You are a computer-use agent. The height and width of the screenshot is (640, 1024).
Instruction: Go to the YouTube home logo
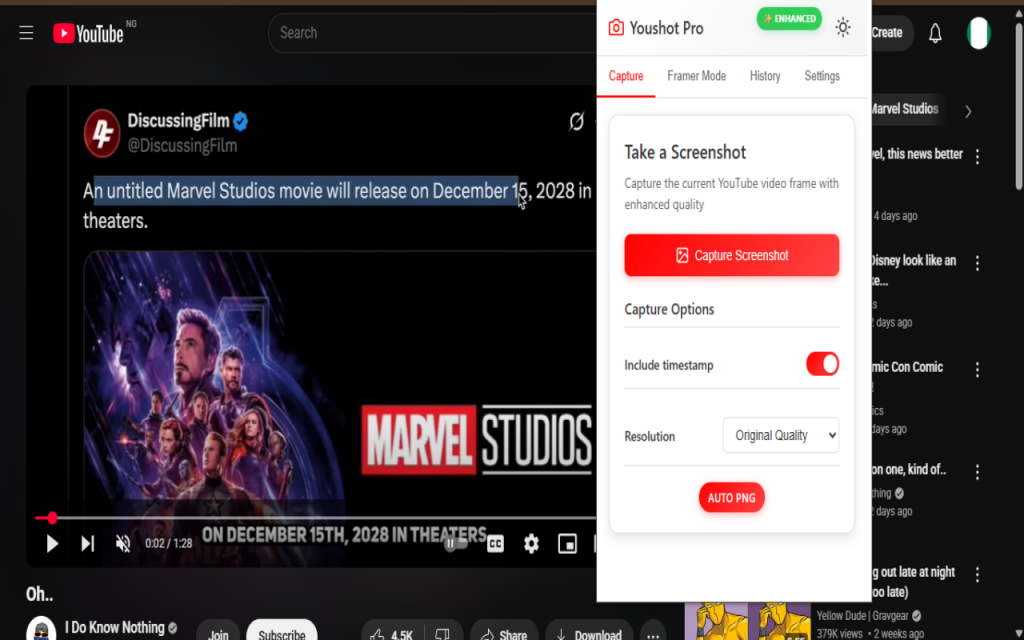pos(88,33)
